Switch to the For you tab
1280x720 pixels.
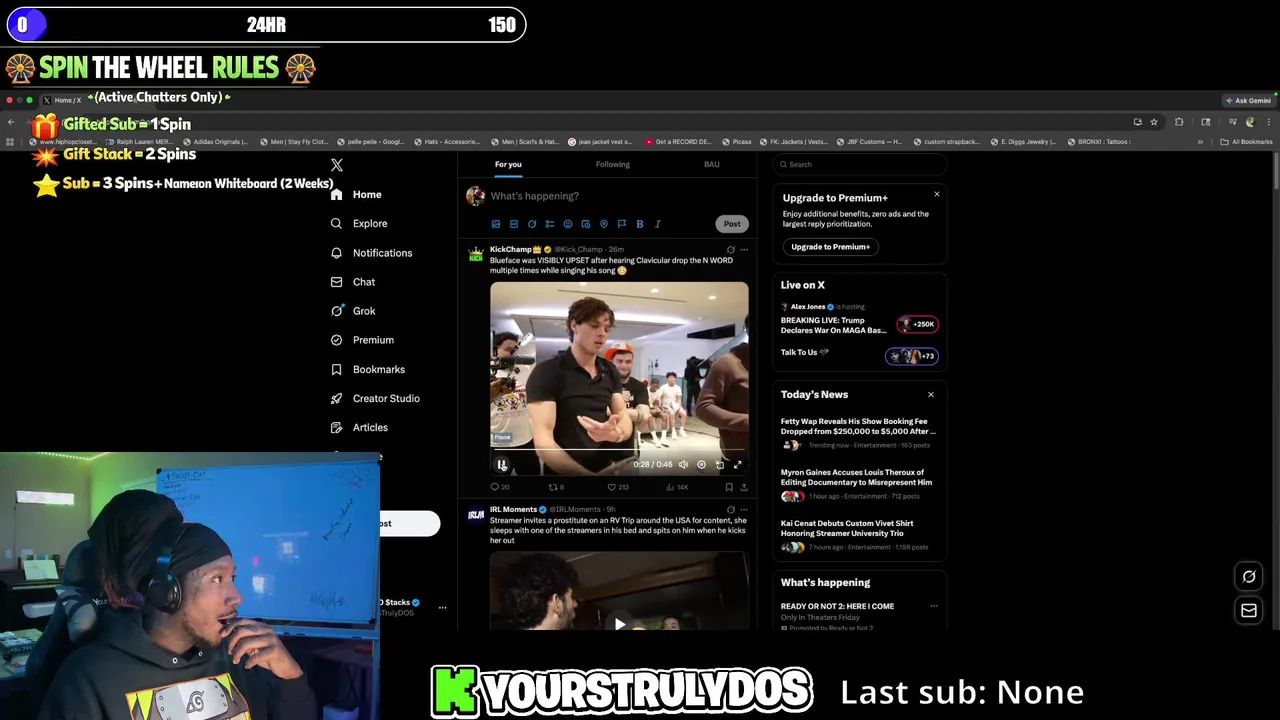click(508, 164)
